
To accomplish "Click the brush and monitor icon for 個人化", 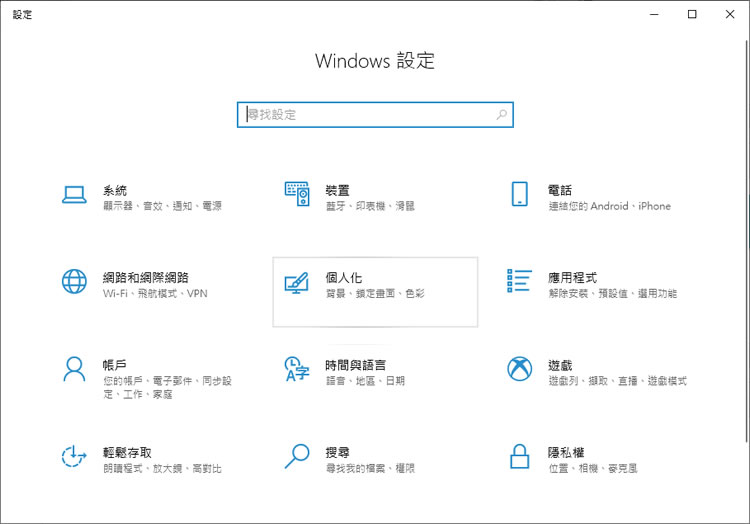I will click(297, 283).
